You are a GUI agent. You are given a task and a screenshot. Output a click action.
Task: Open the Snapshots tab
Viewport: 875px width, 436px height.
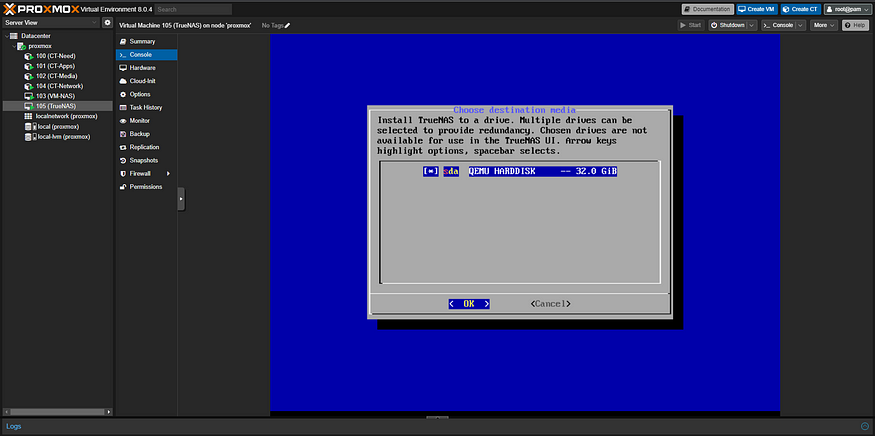pos(146,160)
